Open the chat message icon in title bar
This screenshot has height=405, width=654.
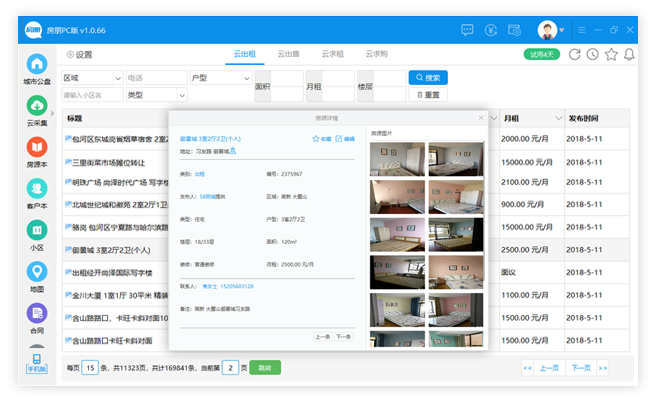click(x=467, y=30)
